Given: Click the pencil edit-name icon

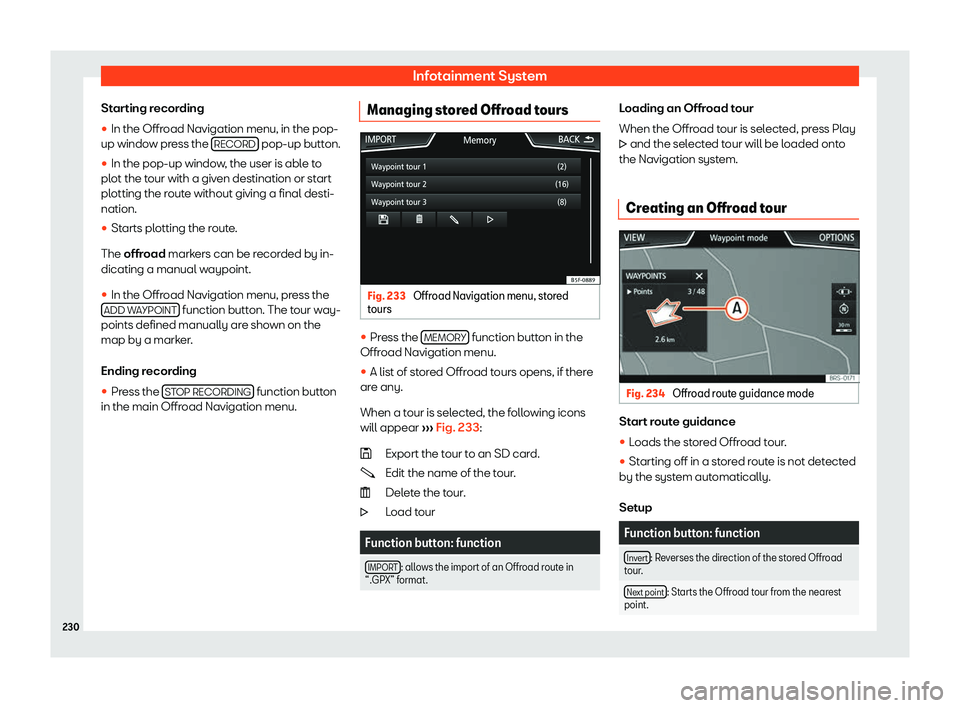Looking at the screenshot, I should click(453, 220).
